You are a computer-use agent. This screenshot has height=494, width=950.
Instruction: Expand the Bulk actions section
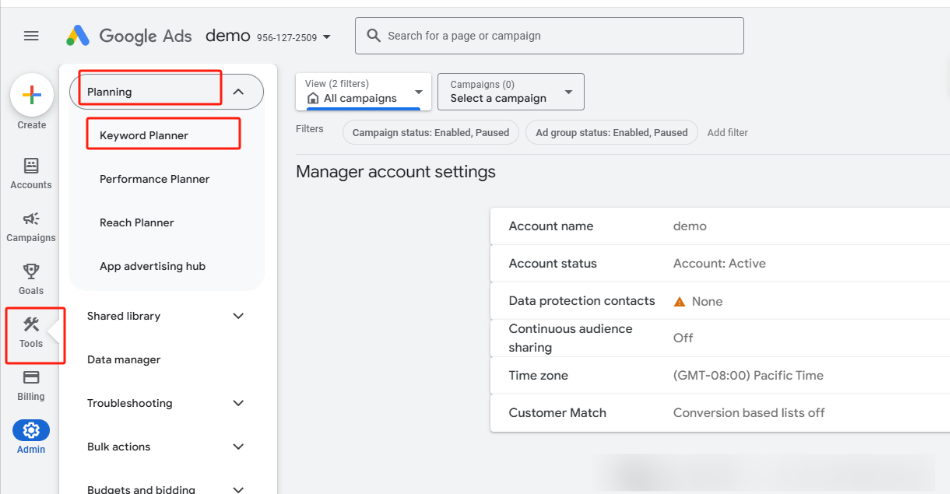(x=238, y=447)
